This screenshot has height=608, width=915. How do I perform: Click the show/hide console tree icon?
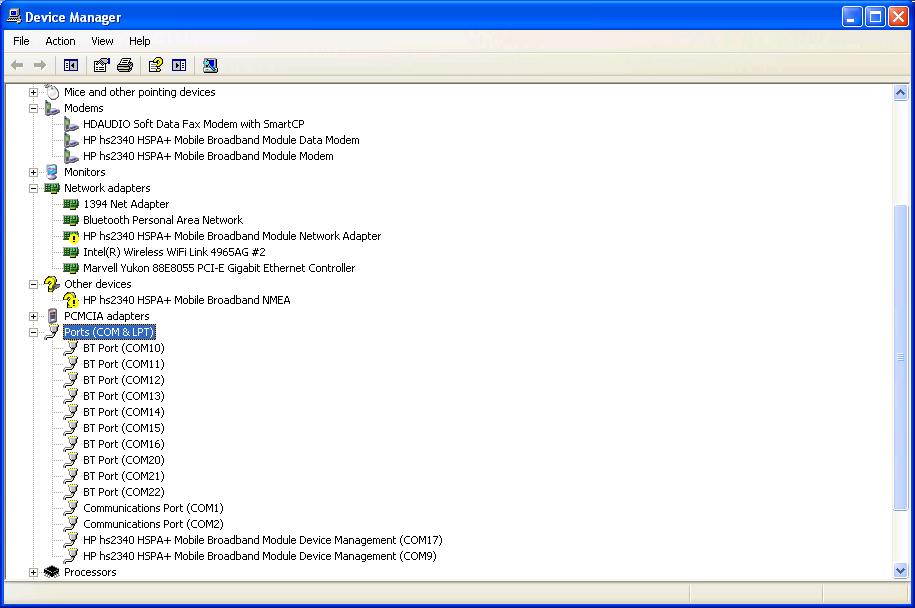(71, 65)
